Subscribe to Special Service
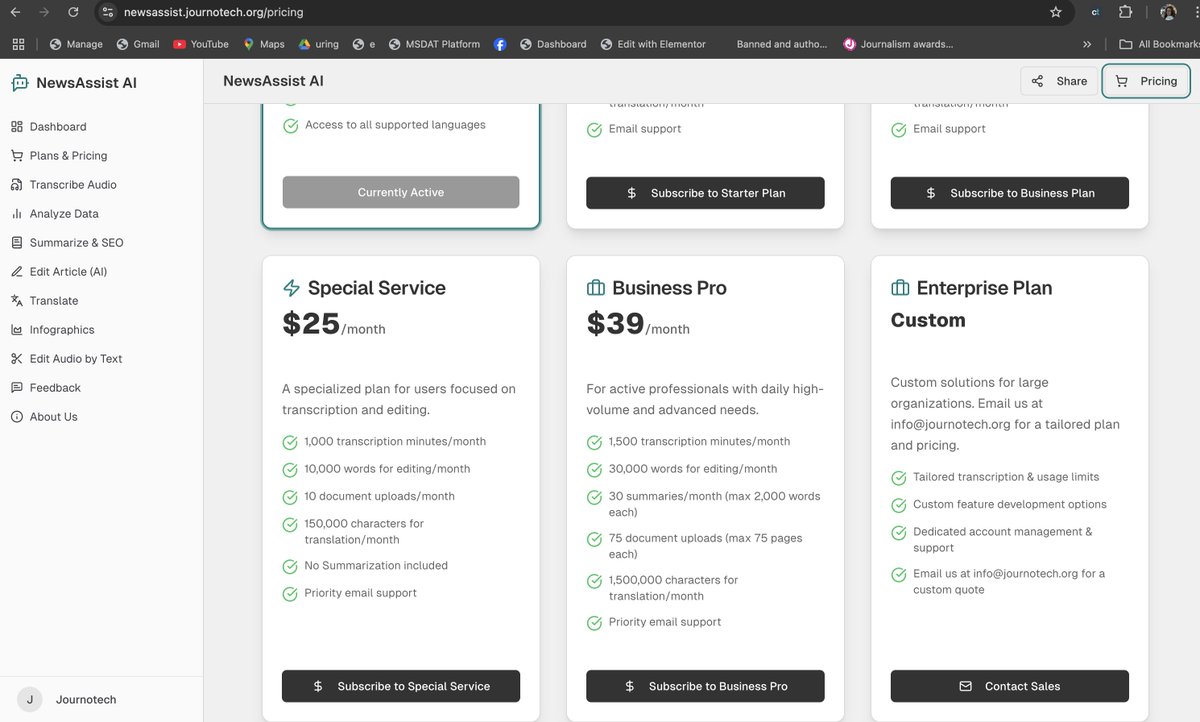The width and height of the screenshot is (1200, 722). (x=401, y=686)
